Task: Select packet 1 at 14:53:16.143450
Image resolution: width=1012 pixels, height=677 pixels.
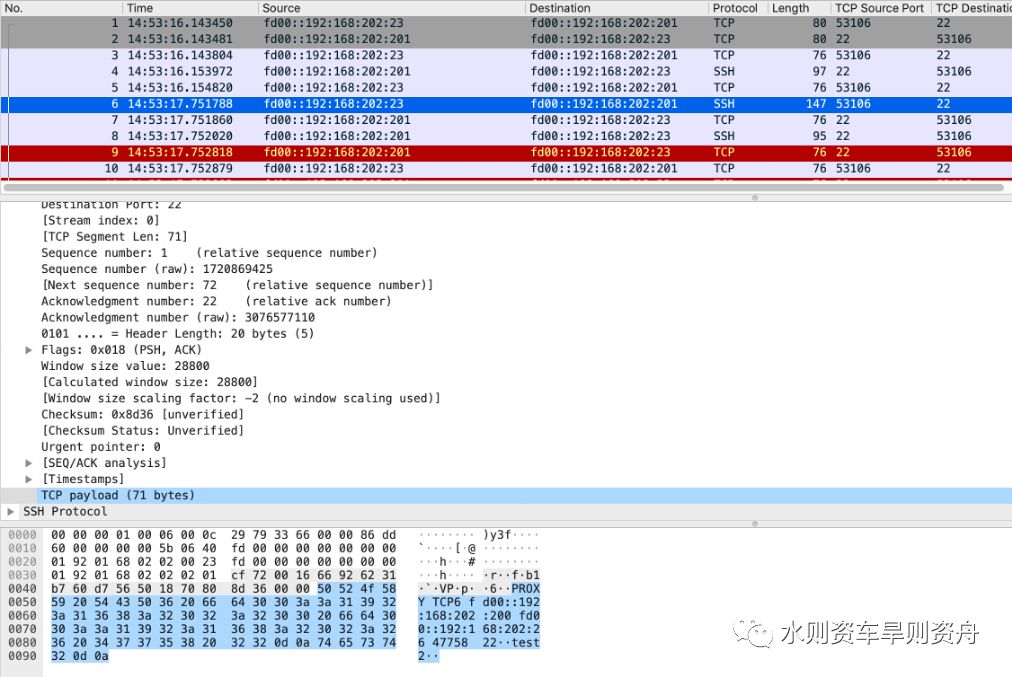Action: click(x=506, y=23)
